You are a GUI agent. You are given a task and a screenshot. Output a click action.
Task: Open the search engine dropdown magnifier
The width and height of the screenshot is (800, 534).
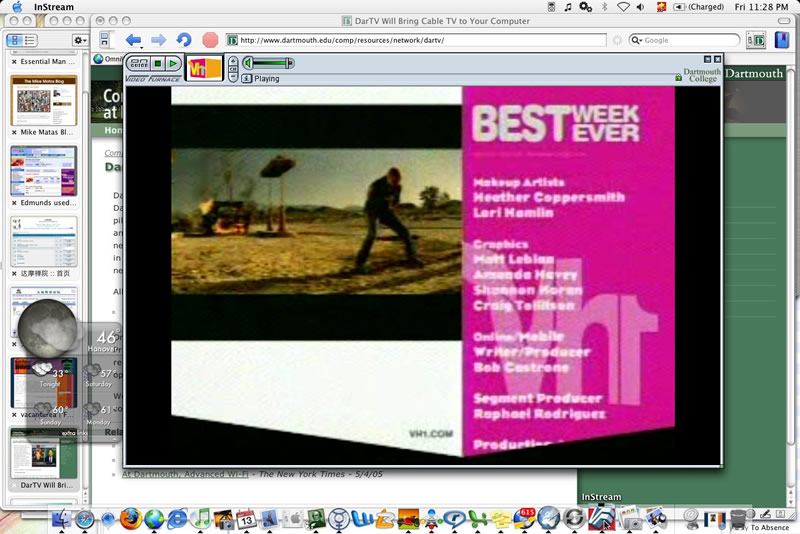click(637, 40)
